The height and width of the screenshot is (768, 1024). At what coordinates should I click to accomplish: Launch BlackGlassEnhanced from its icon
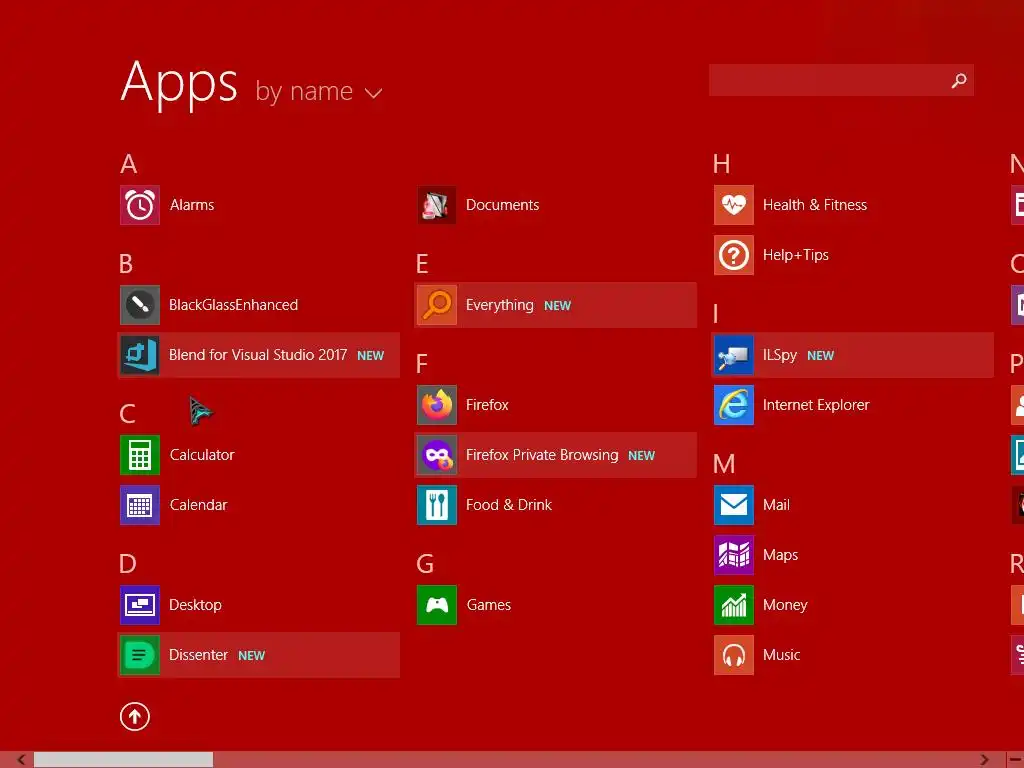click(x=140, y=305)
